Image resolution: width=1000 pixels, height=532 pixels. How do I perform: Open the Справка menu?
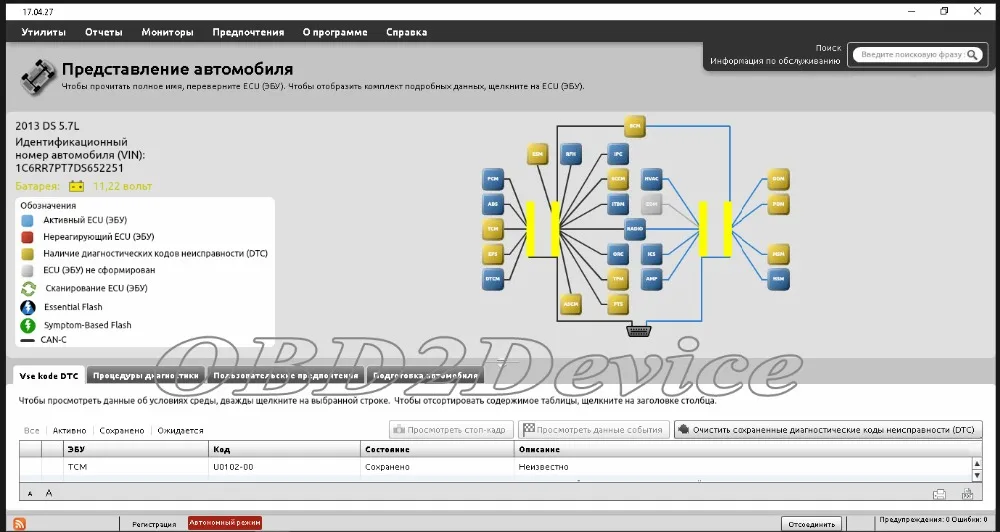406,32
